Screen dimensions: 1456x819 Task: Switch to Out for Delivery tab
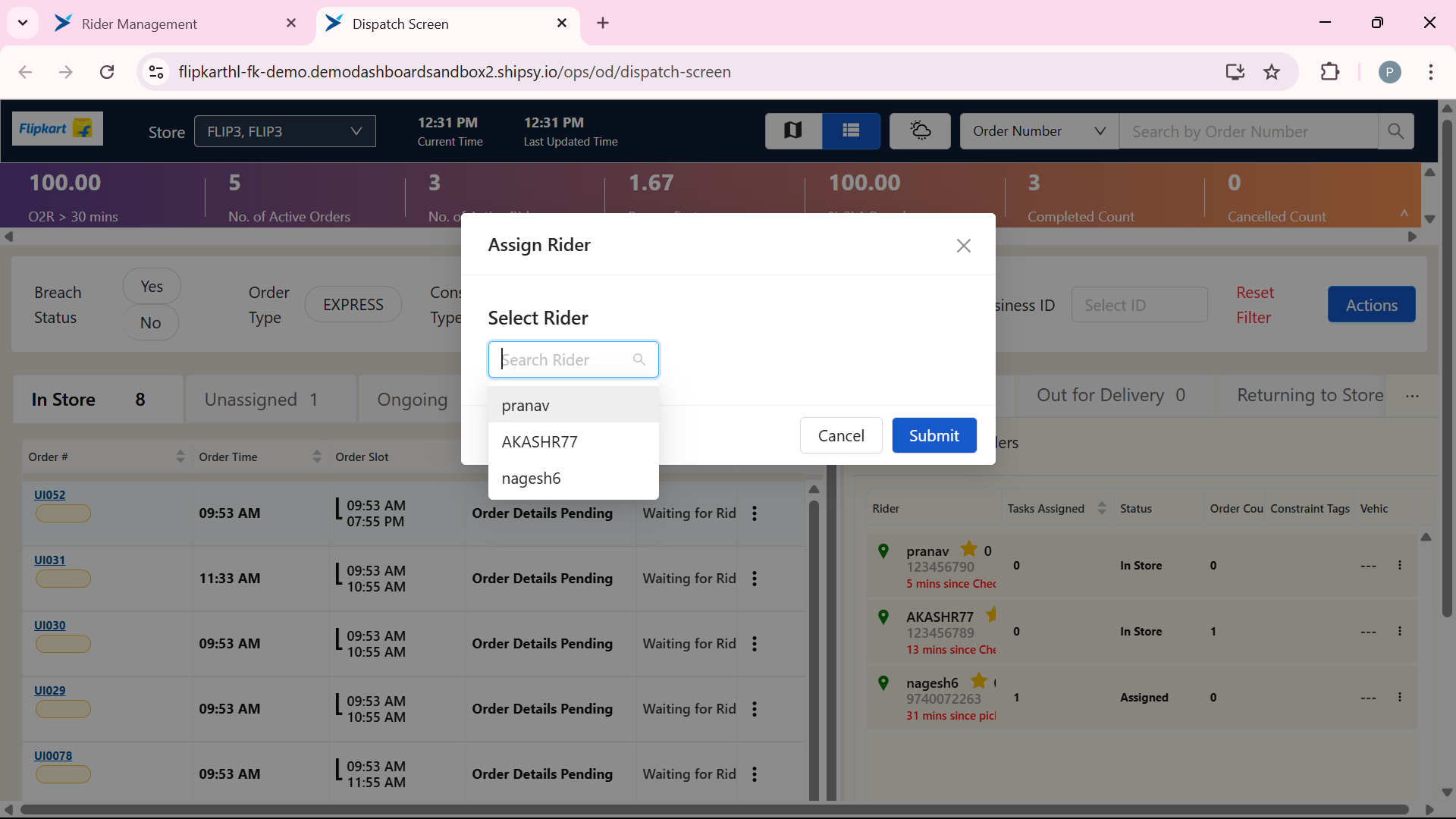(1111, 395)
